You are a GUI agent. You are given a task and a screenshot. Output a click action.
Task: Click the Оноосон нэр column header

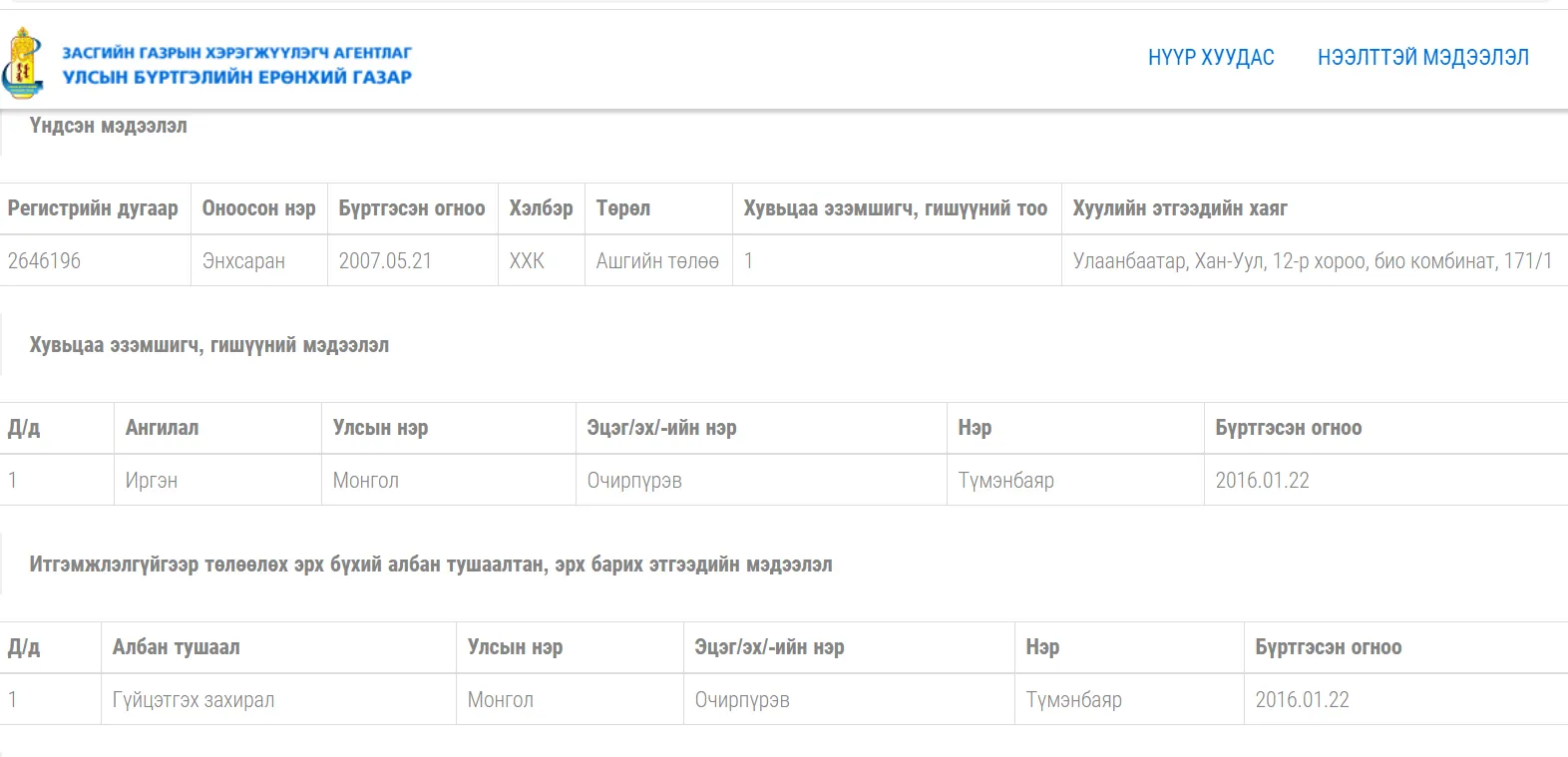click(259, 208)
